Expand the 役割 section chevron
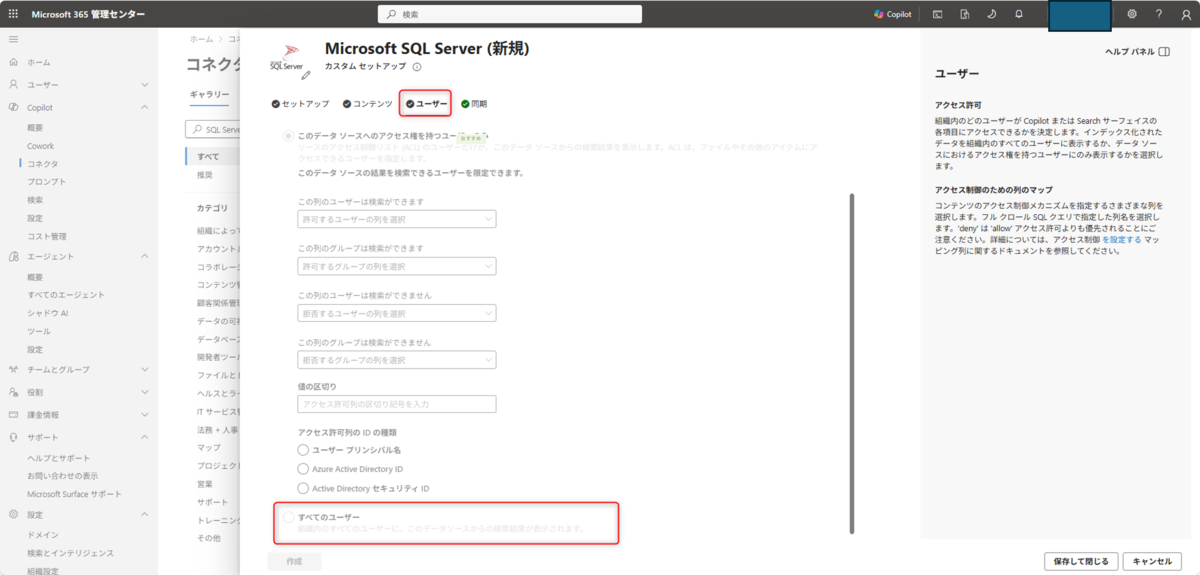 tap(145, 392)
